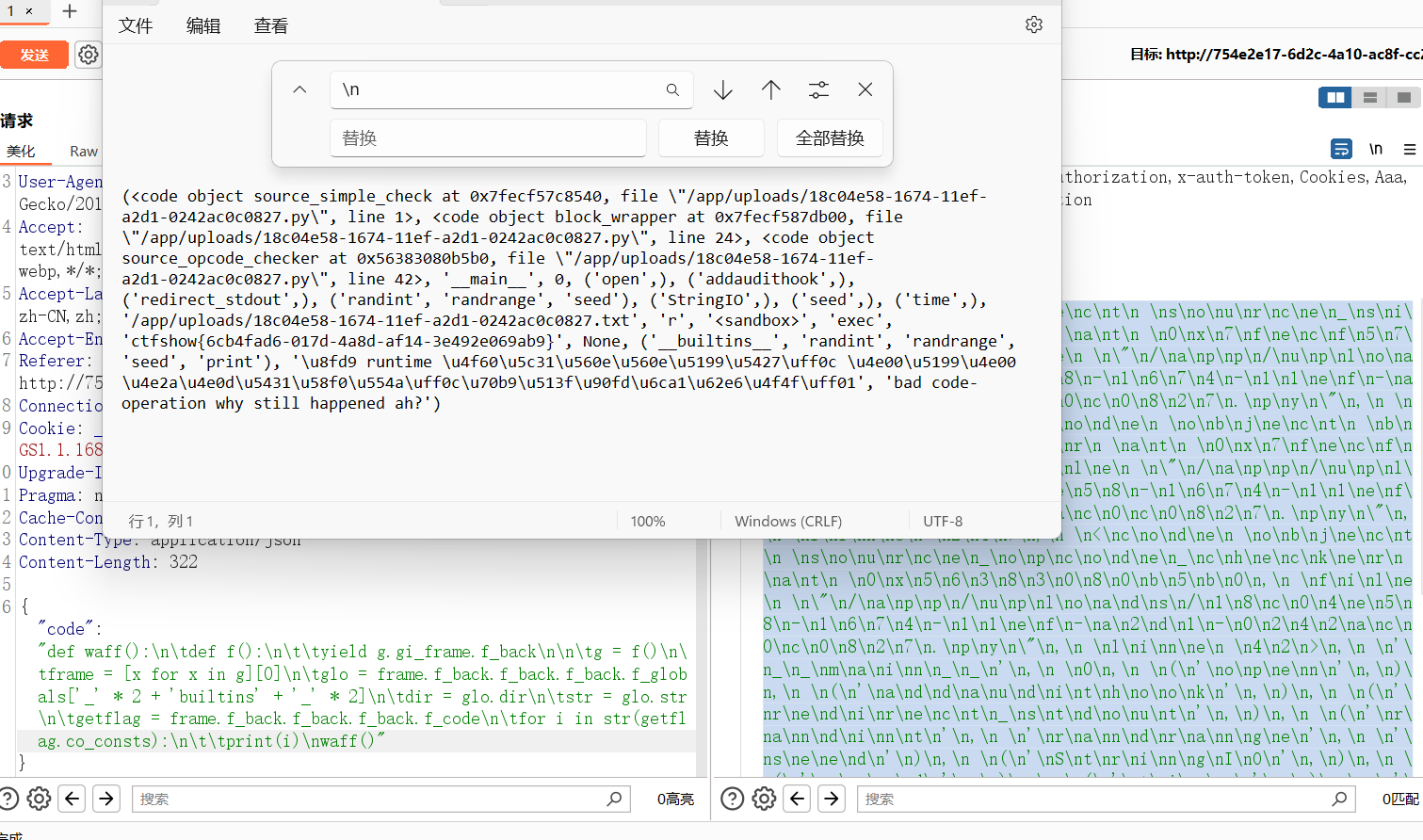Open find options sliders icon
1423x840 pixels.
[x=819, y=89]
